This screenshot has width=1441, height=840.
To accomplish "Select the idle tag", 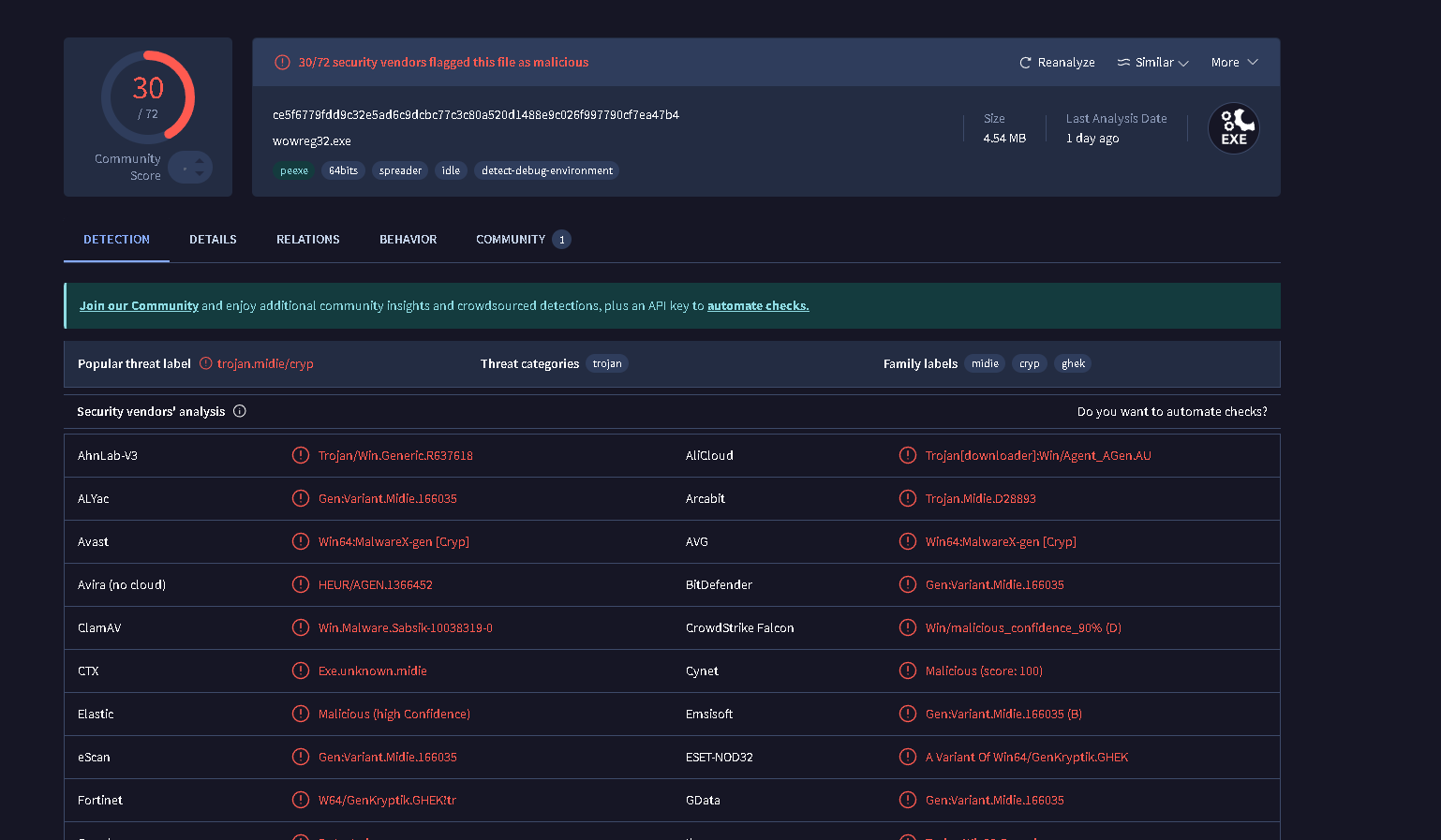I will tap(451, 170).
